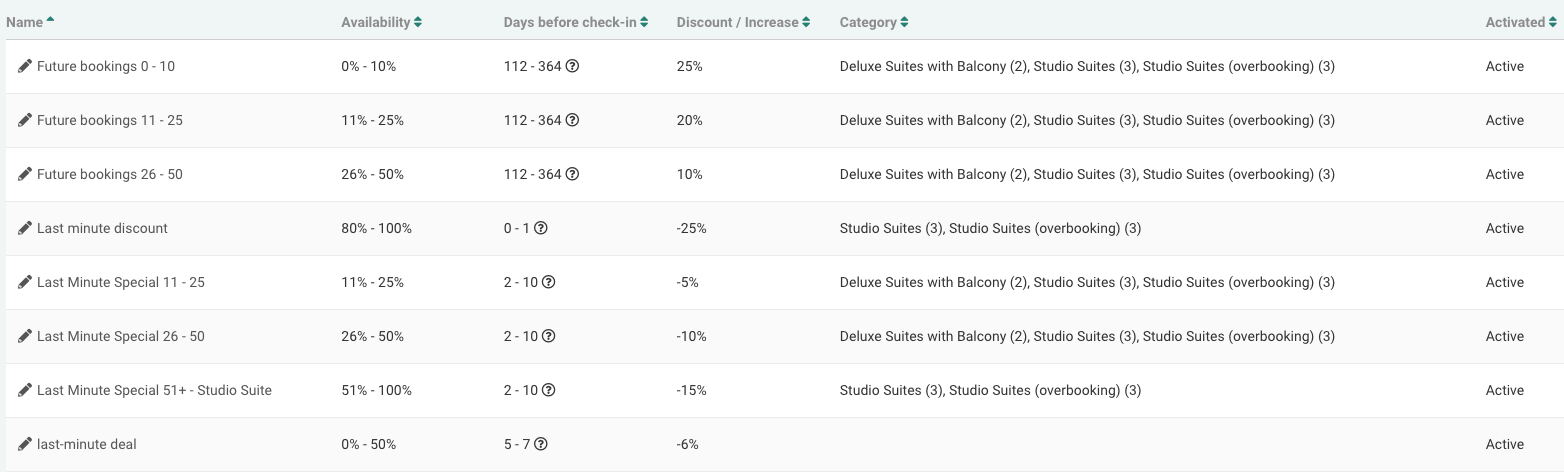
Task: Click help icon beside 0 - 1 days
Action: [x=541, y=228]
